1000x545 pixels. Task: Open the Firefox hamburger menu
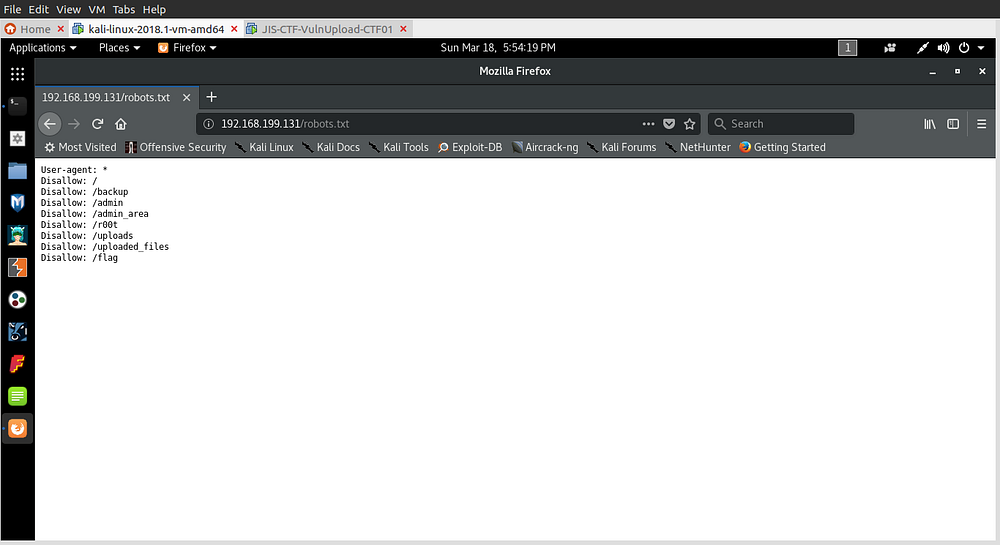click(981, 124)
